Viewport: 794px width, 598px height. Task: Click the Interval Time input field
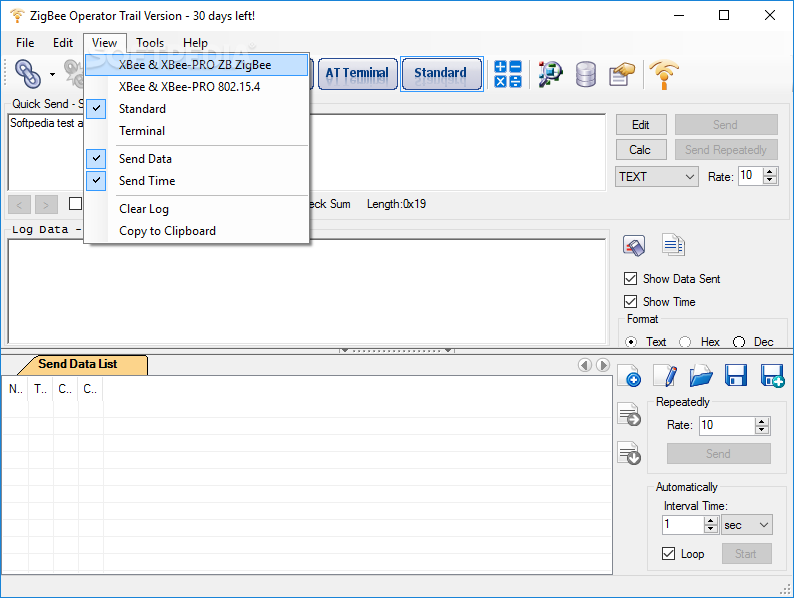[x=683, y=525]
